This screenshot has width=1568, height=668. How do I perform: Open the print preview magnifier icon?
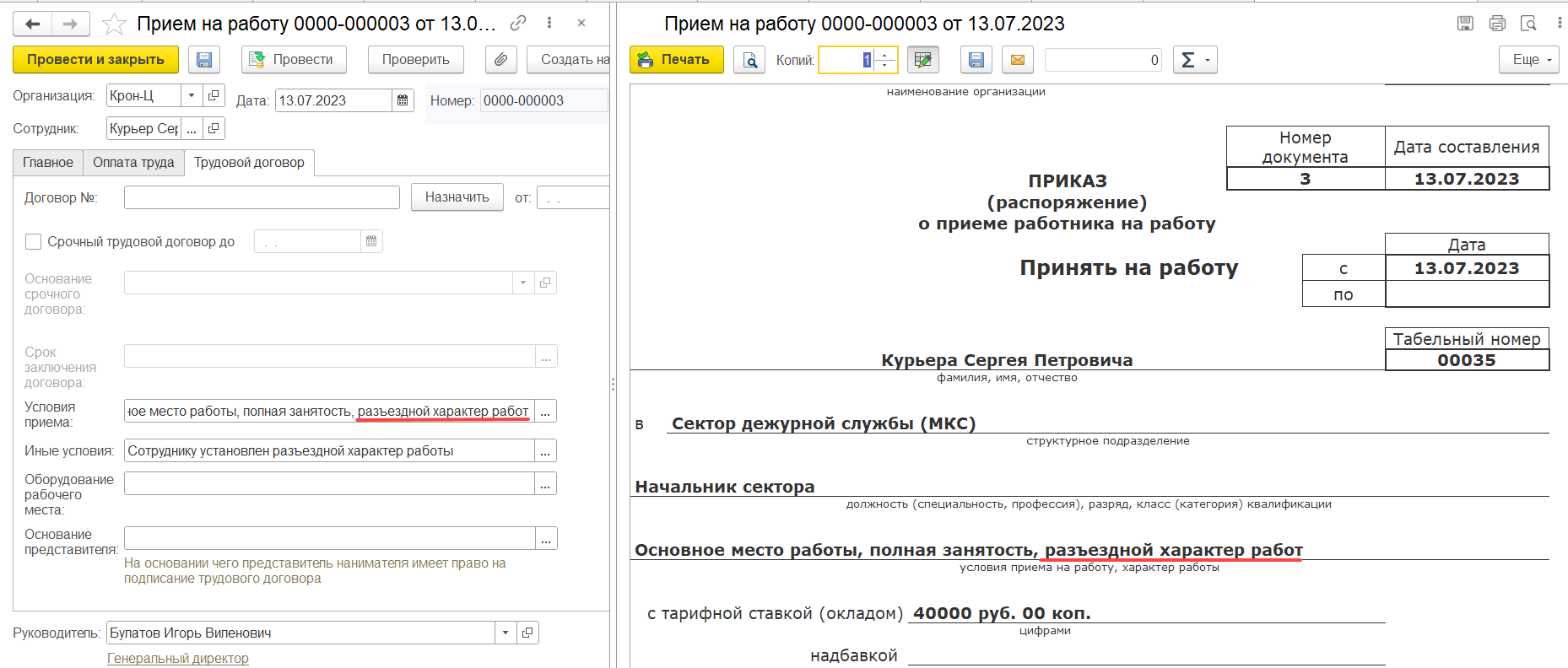[749, 60]
